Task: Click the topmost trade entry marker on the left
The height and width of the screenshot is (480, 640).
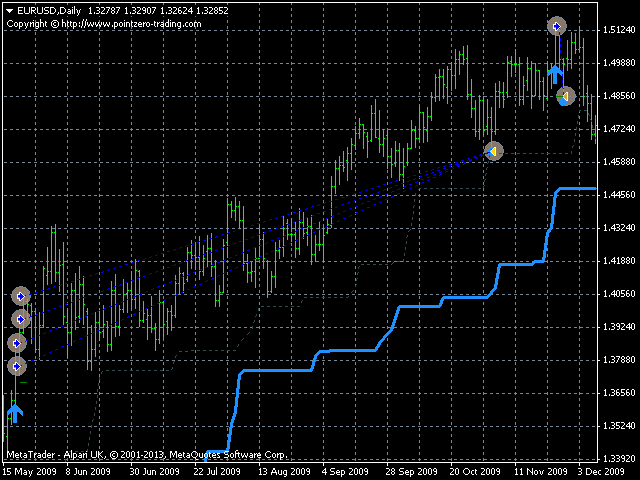Action: coord(20,296)
